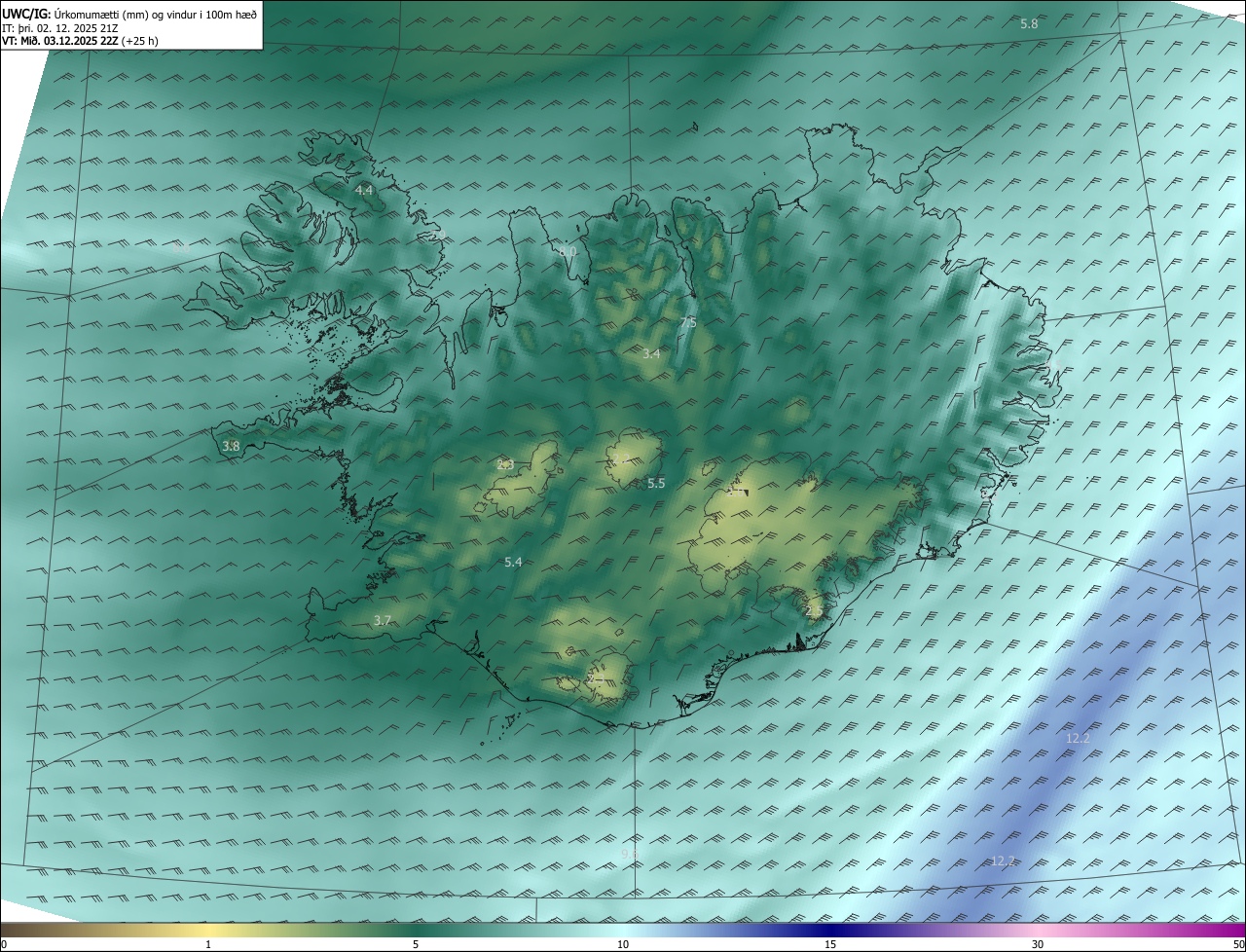Select the "IT: þri. 02. 12. 2025 21Z" line
This screenshot has width=1246, height=952.
pos(60,28)
